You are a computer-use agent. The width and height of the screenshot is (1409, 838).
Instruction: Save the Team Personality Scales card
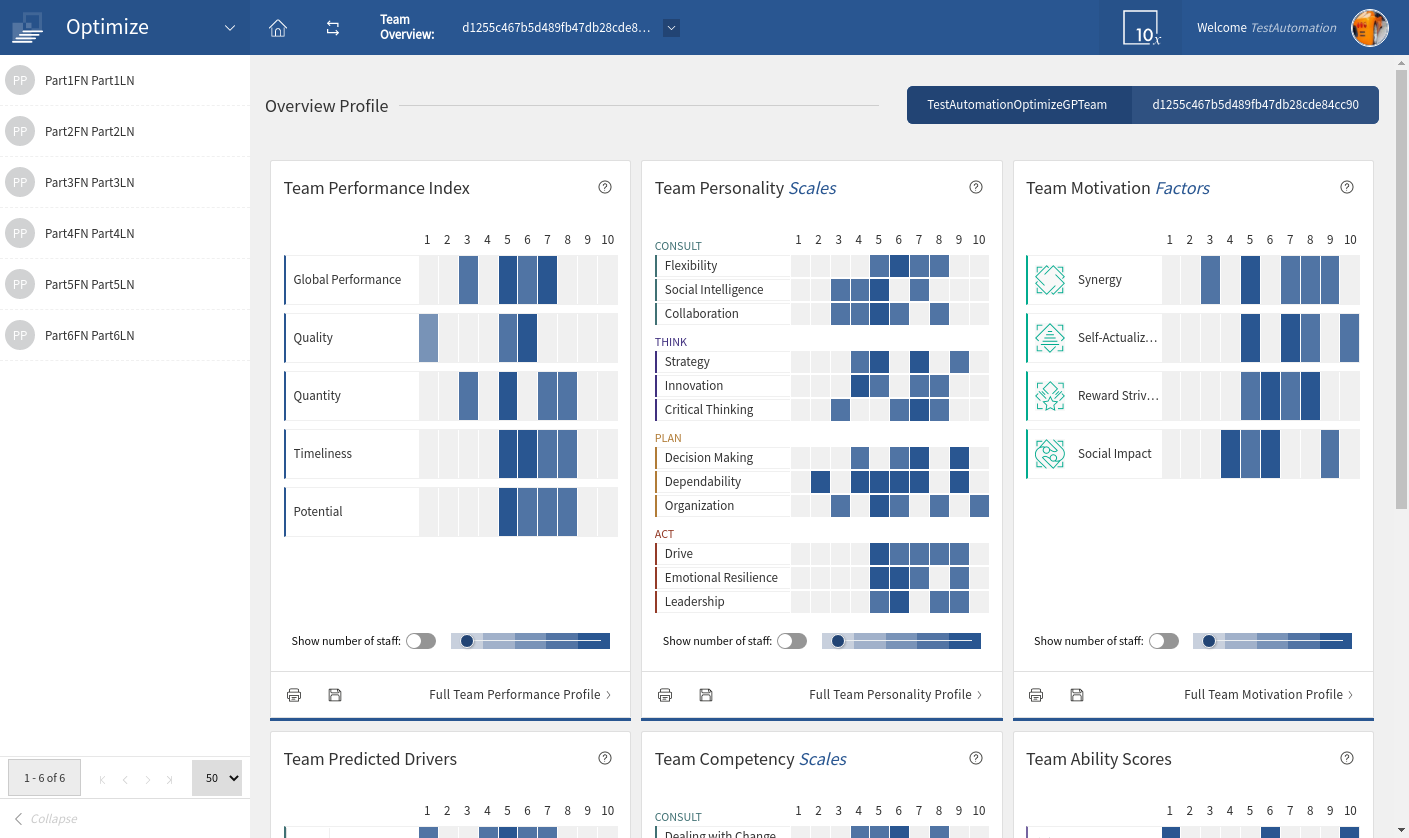point(706,695)
